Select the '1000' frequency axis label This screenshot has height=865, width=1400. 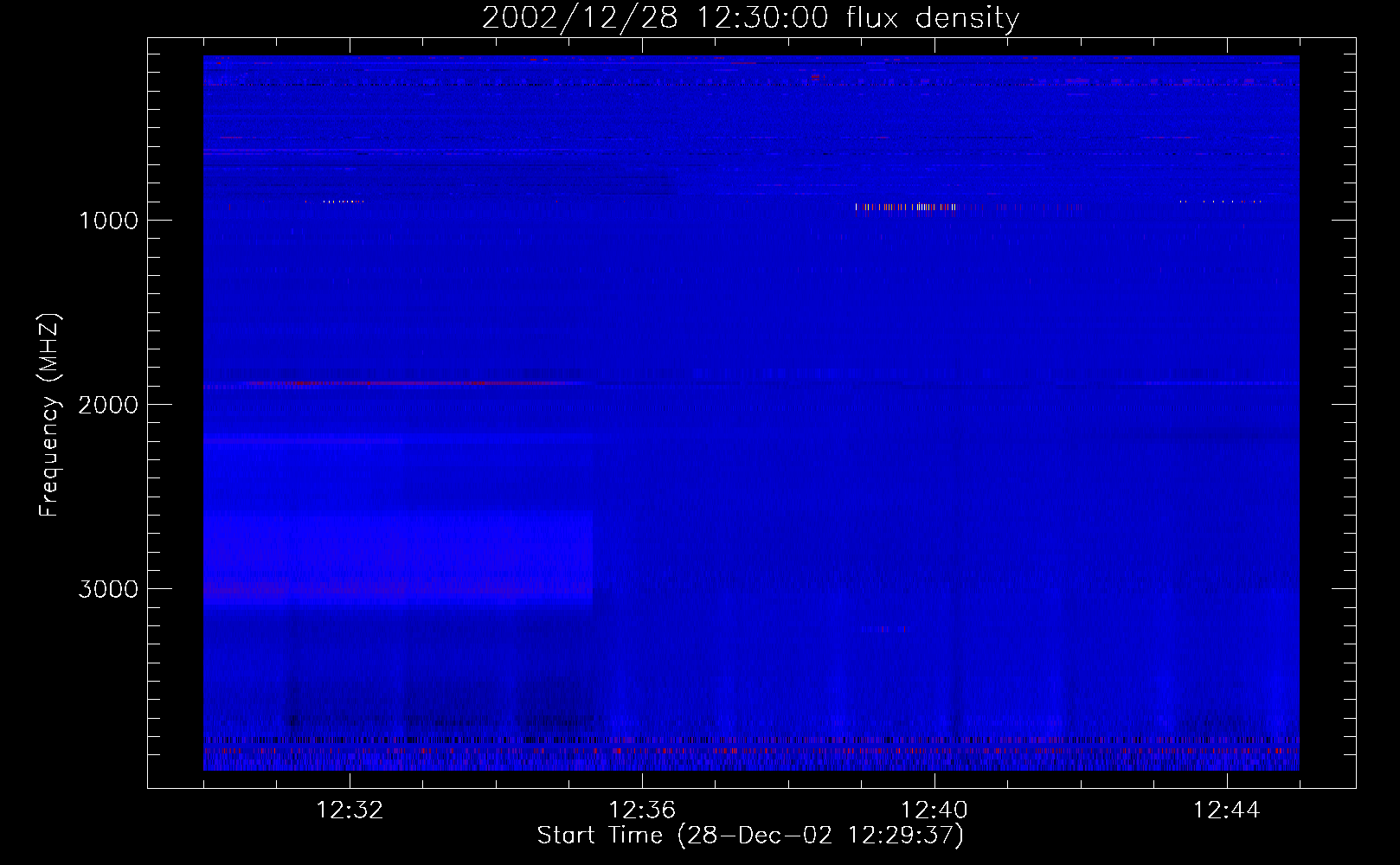108,221
